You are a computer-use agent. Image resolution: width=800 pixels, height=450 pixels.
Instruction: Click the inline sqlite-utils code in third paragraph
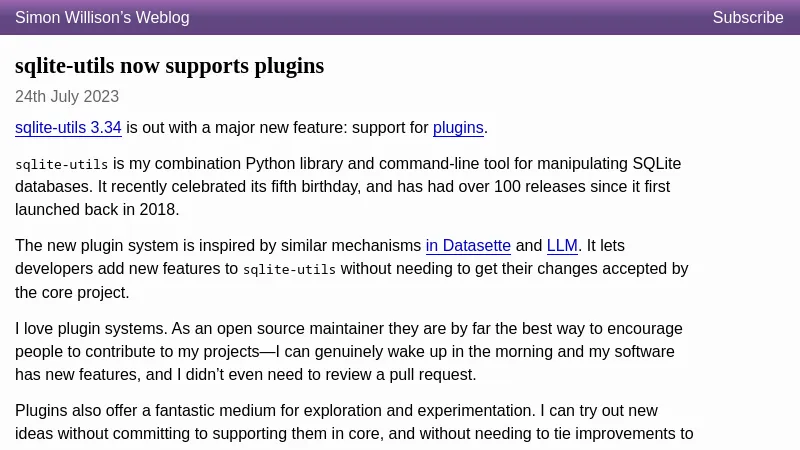point(289,270)
